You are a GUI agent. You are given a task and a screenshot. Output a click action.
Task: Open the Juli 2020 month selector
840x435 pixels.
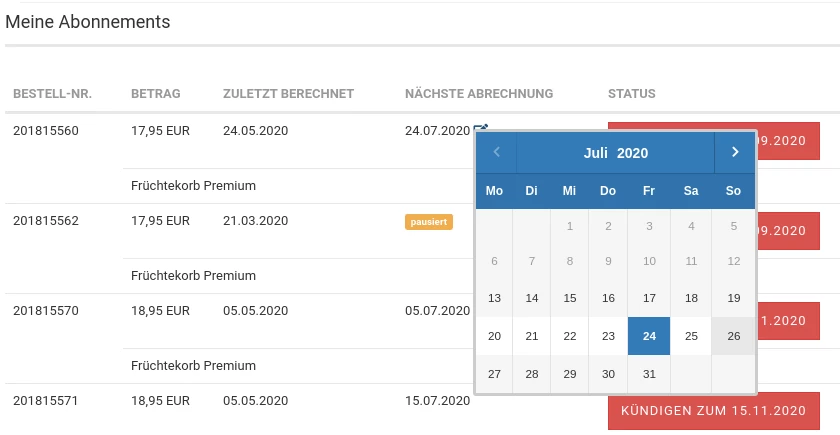[x=616, y=153]
